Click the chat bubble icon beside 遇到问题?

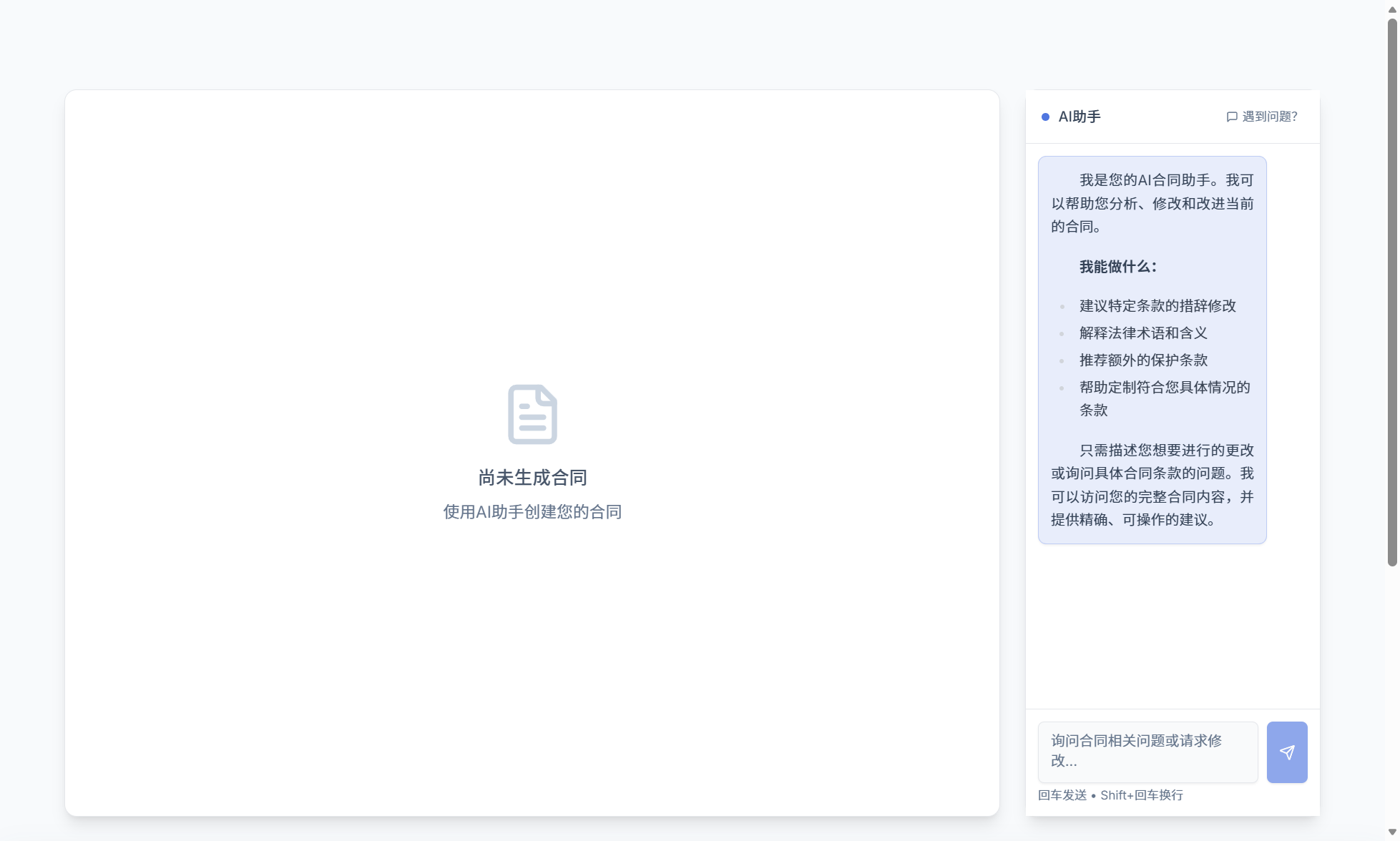click(x=1231, y=117)
